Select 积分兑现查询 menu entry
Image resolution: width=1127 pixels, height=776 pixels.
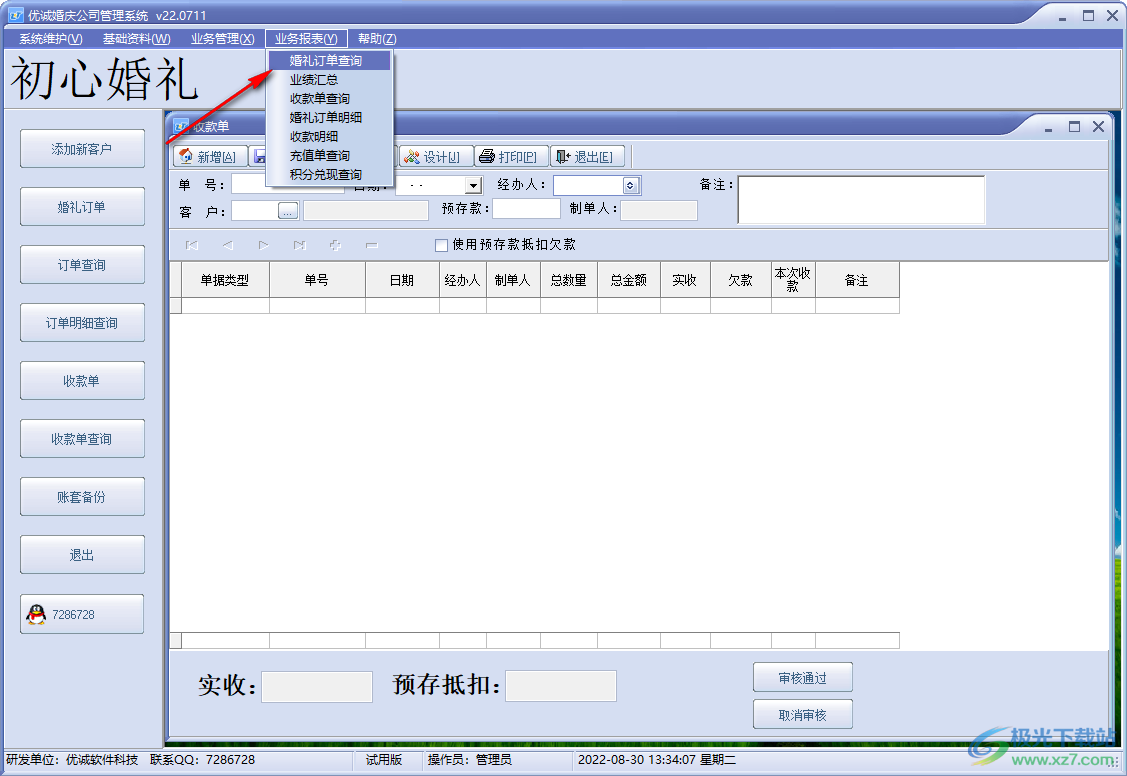pyautogui.click(x=331, y=175)
